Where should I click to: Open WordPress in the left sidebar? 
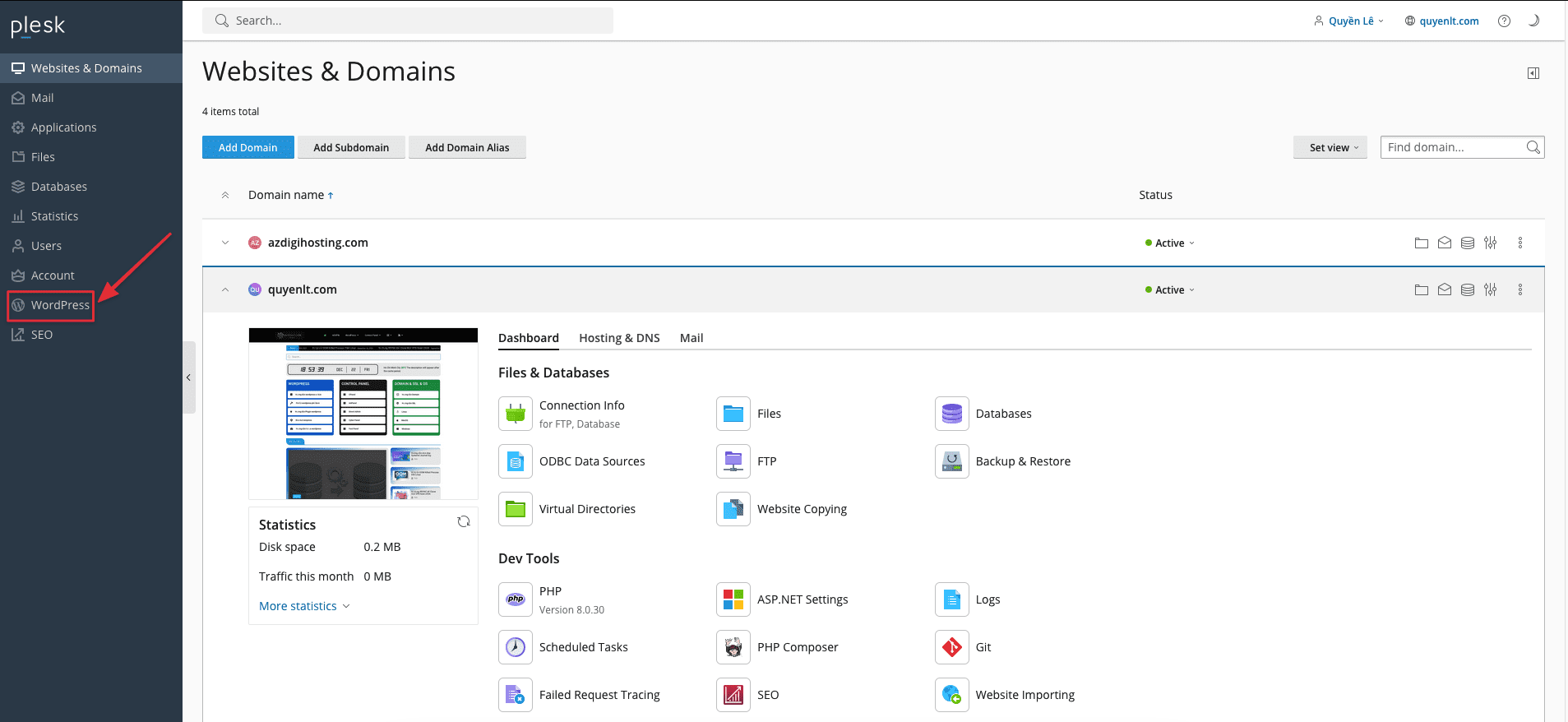60,305
